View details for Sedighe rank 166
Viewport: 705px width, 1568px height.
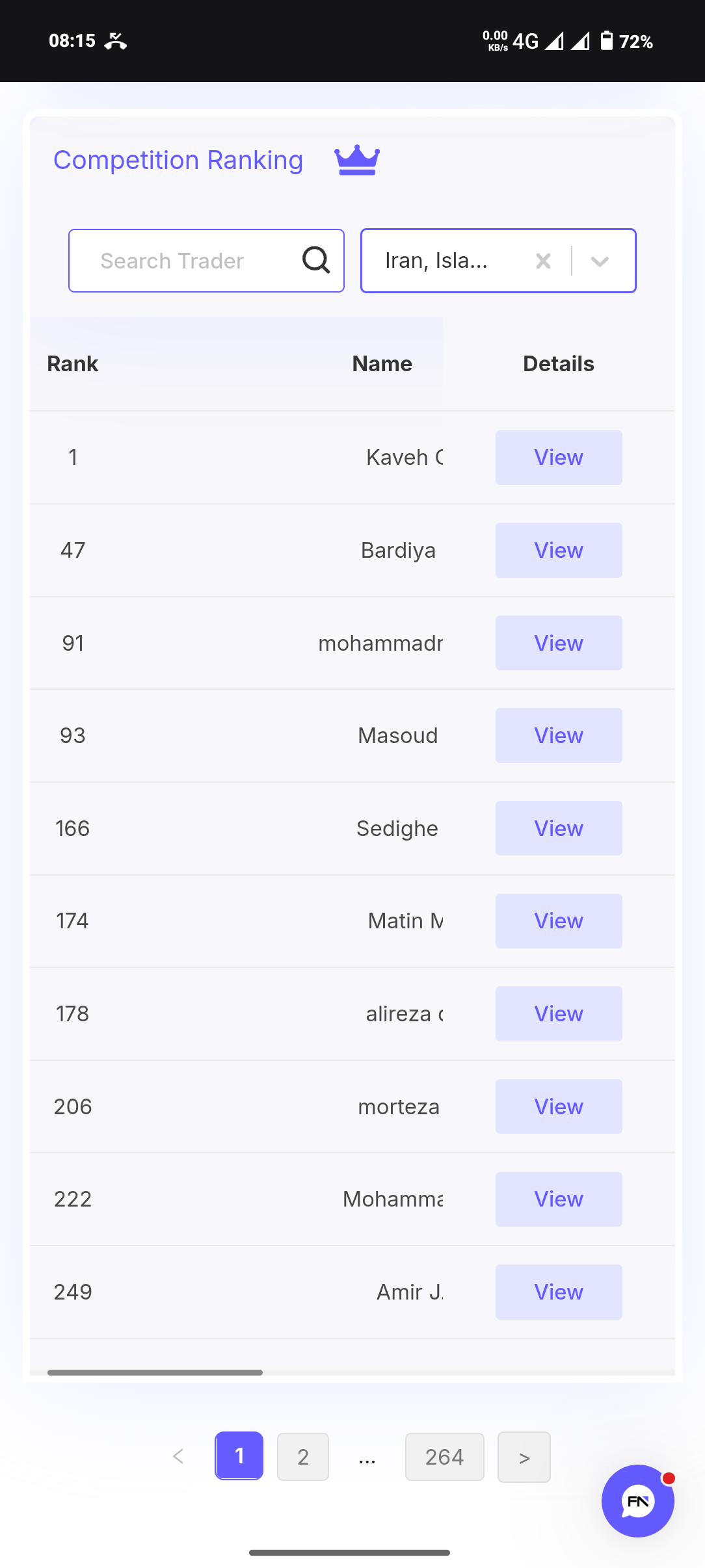click(x=559, y=828)
